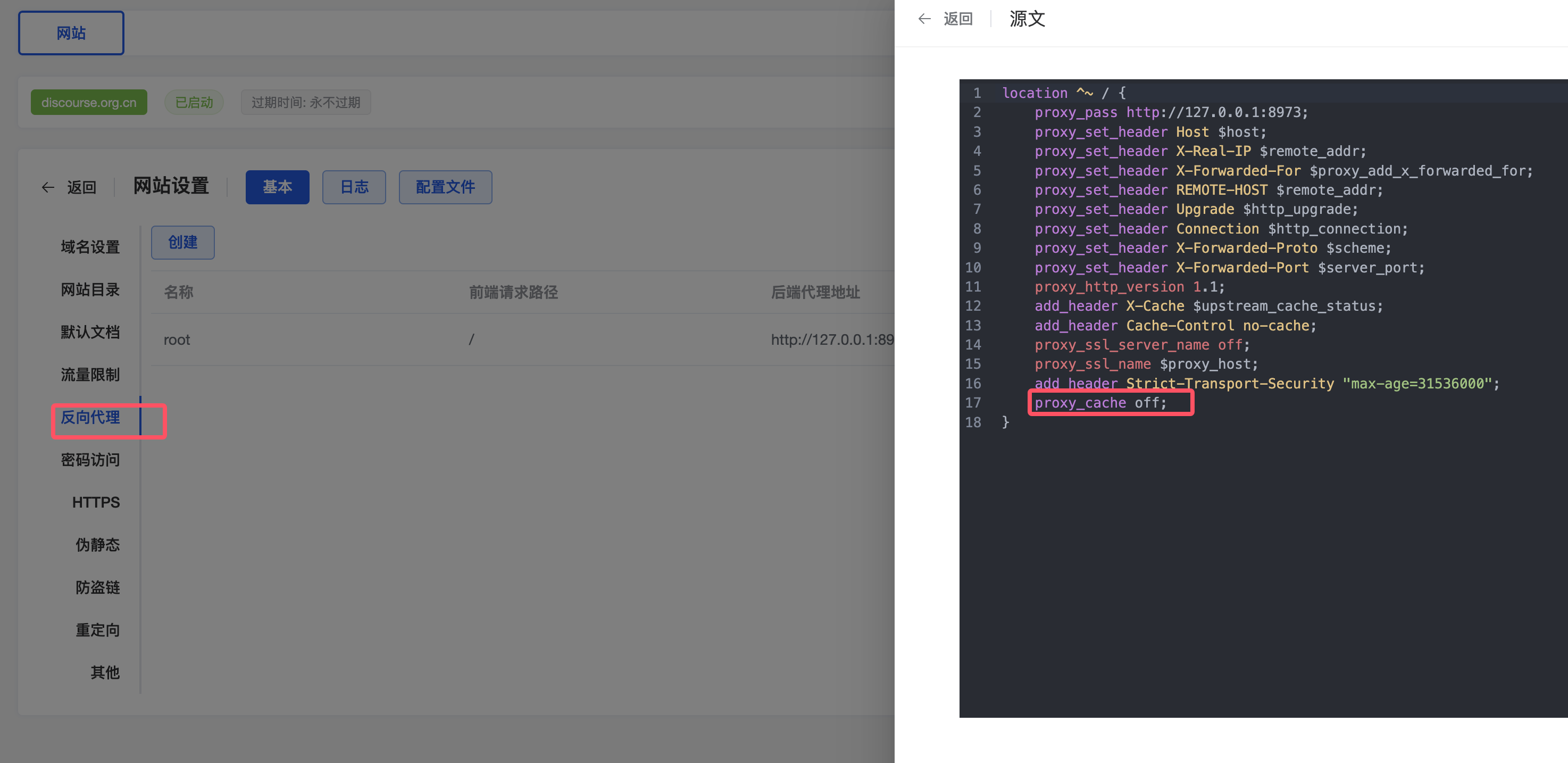Open 流量限制 settings section
Viewport: 1568px width, 763px height.
click(x=90, y=375)
